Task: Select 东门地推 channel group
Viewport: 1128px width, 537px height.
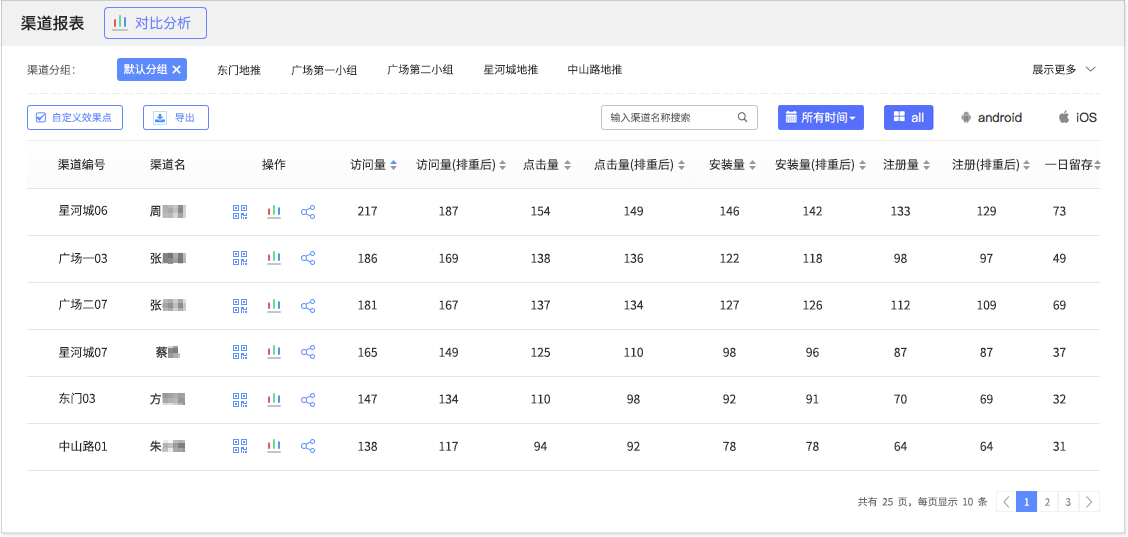Action: pos(239,70)
